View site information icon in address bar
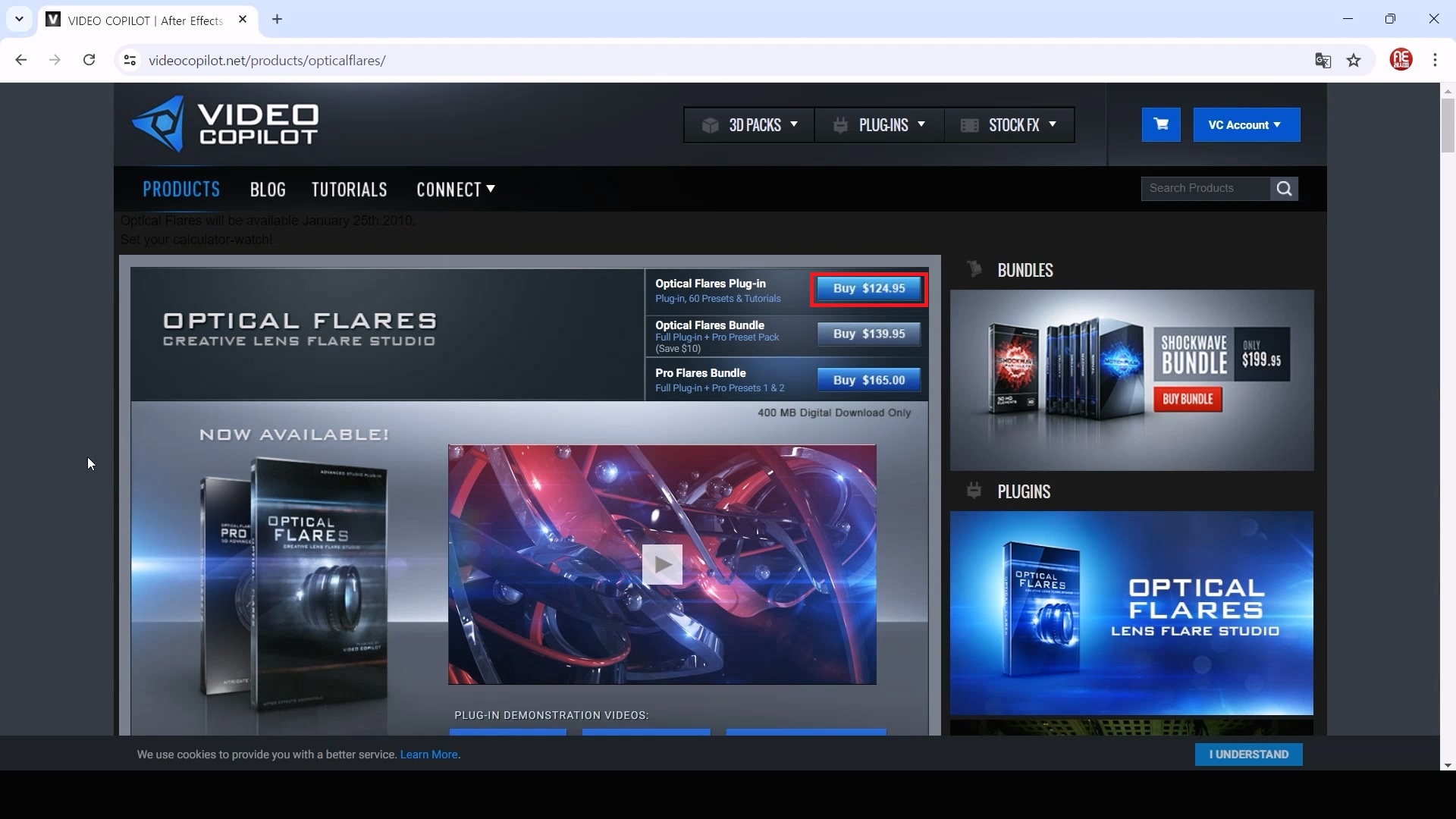 point(130,61)
